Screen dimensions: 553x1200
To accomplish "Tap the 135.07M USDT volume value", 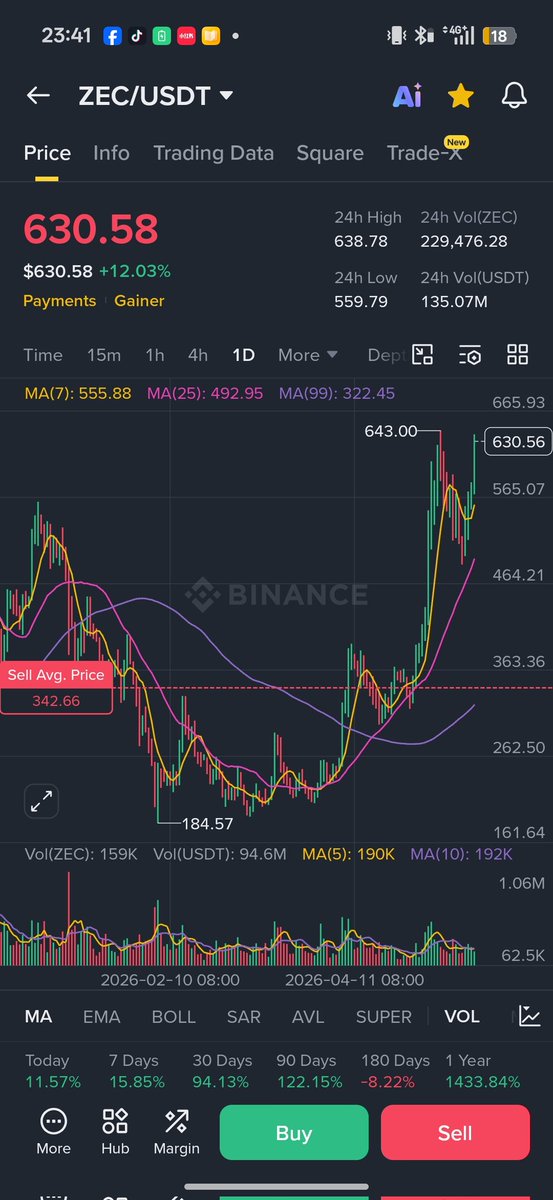I will (453, 301).
